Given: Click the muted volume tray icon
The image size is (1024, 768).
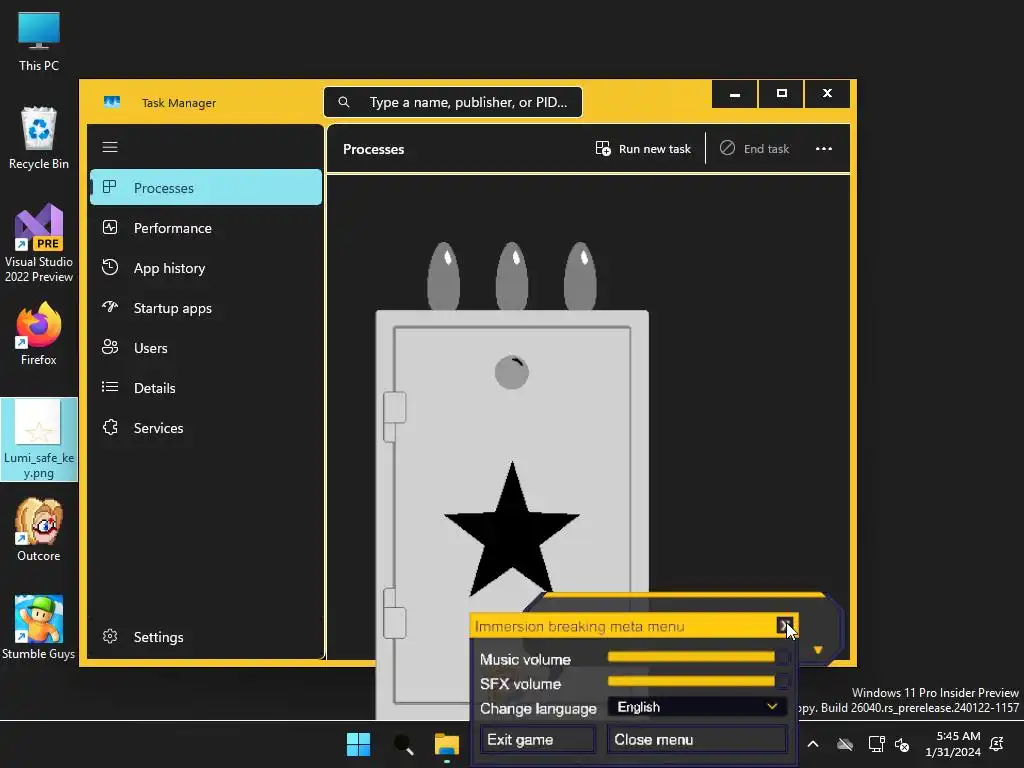Looking at the screenshot, I should [902, 744].
